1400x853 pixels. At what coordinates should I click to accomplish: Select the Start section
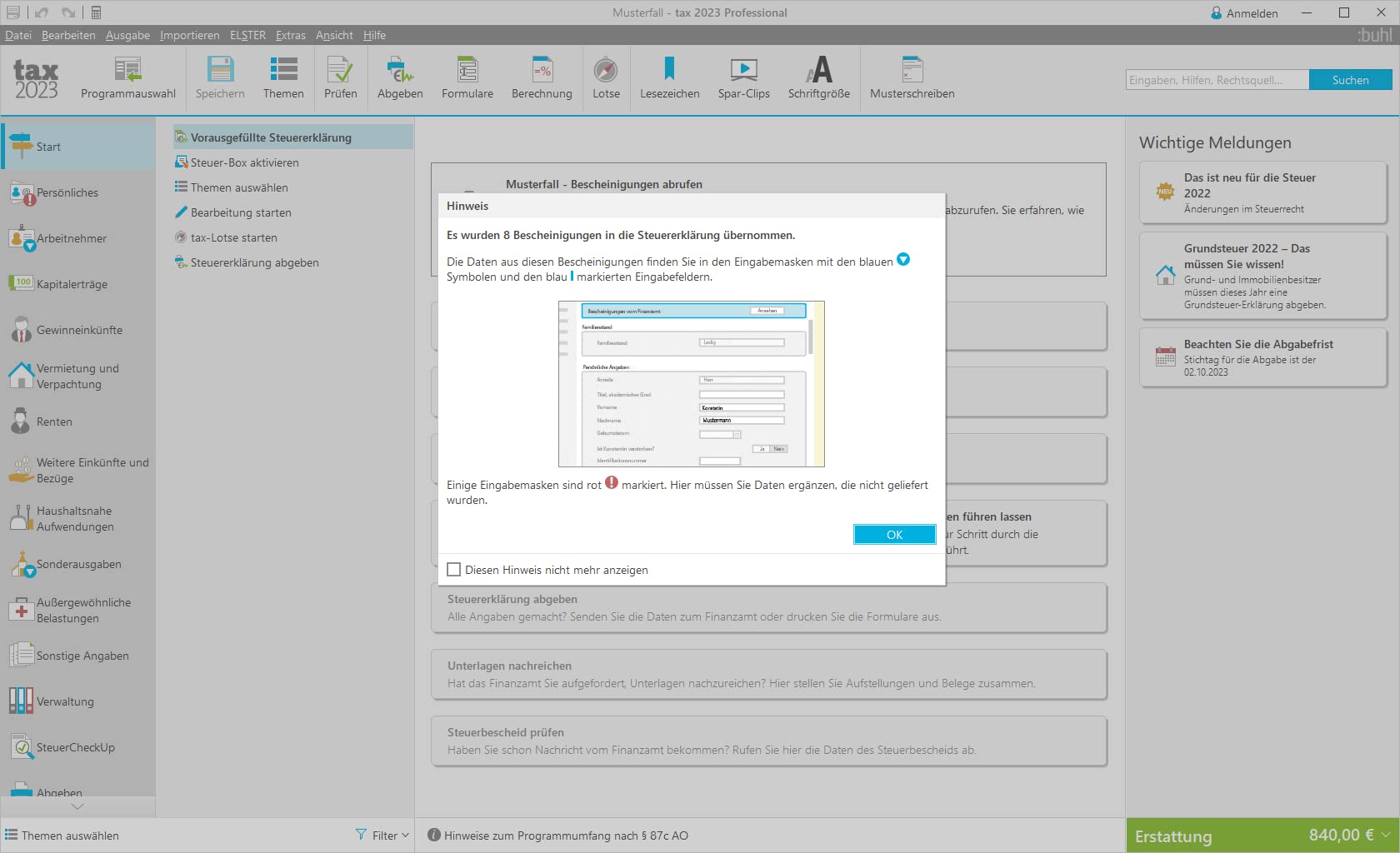pos(77,147)
